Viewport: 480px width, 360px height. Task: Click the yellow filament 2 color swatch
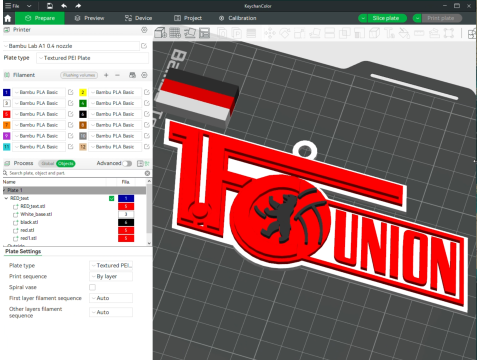[83, 92]
